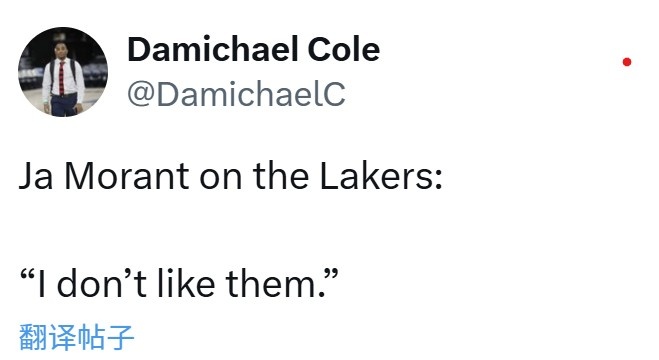Click the word 'them.' in the quote

[x=275, y=284]
